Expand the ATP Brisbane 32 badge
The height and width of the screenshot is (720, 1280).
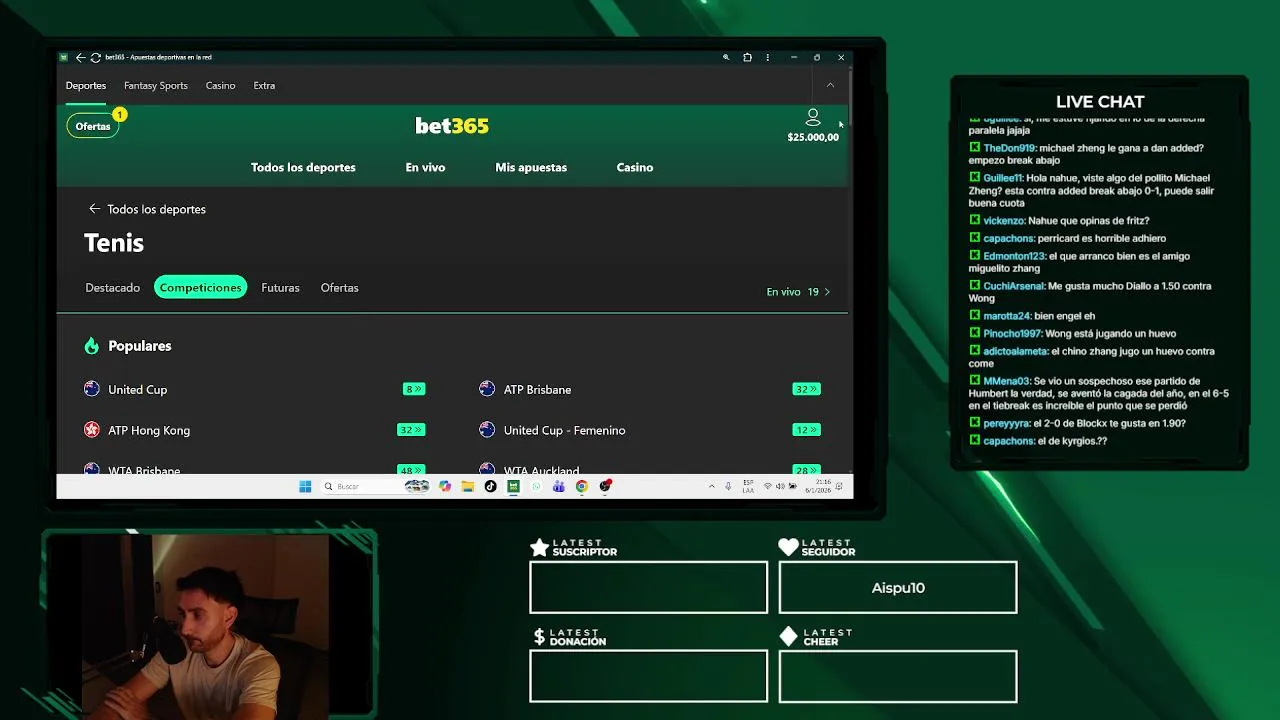(806, 389)
